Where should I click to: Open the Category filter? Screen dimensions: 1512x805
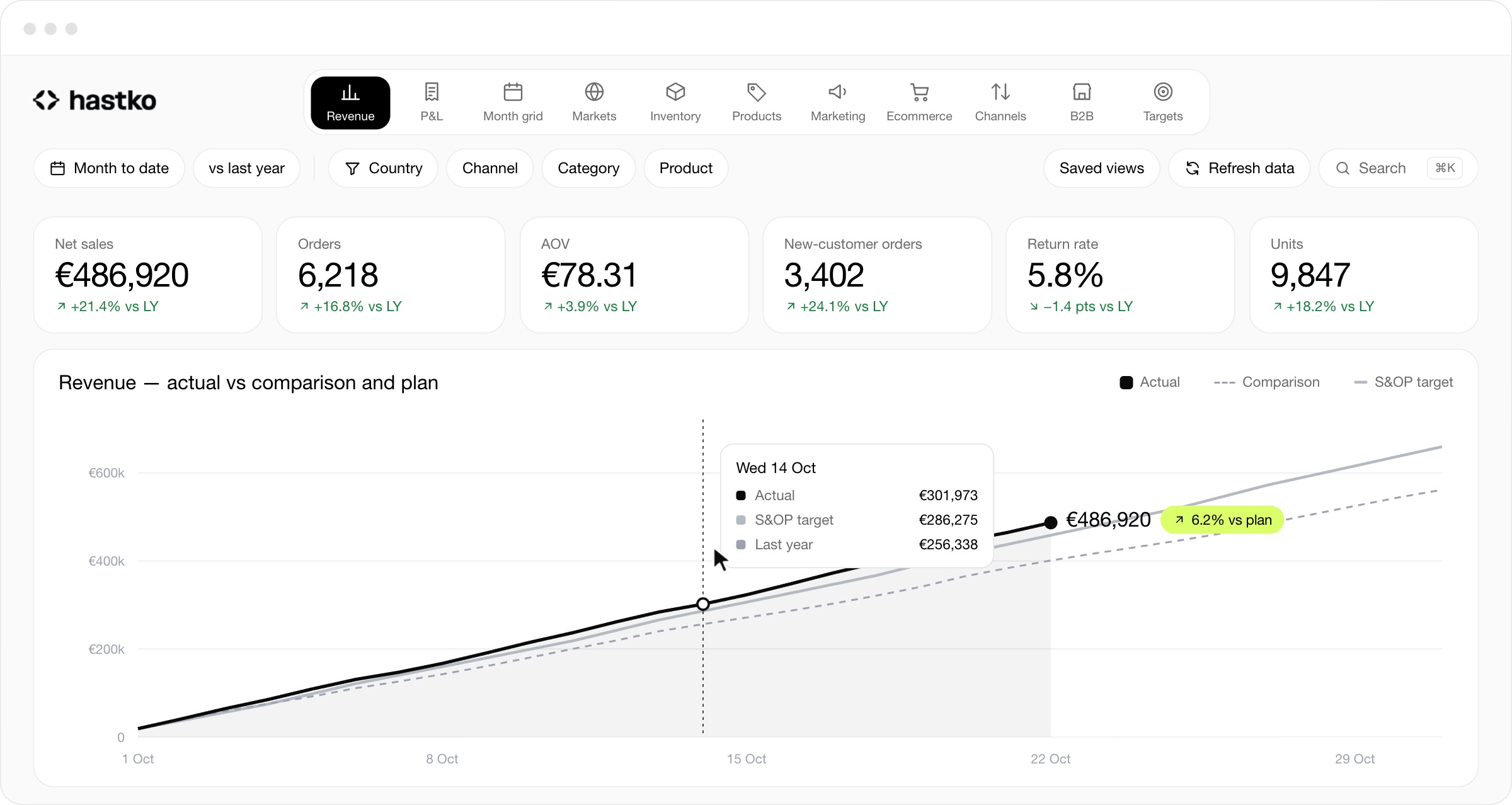pyautogui.click(x=588, y=168)
